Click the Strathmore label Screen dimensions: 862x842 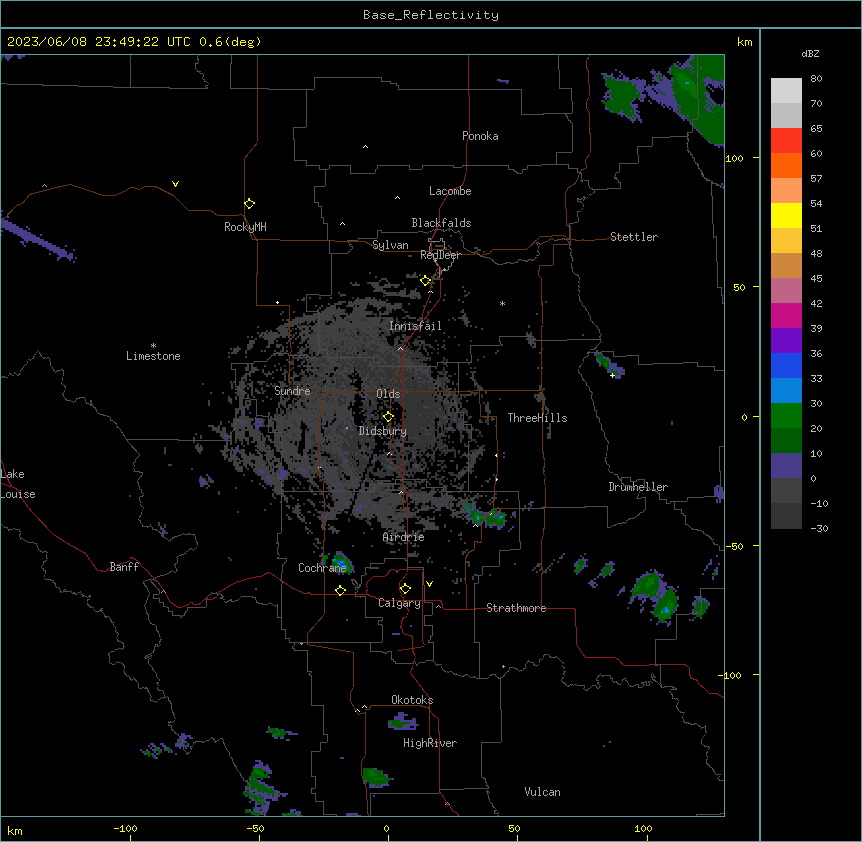(516, 608)
